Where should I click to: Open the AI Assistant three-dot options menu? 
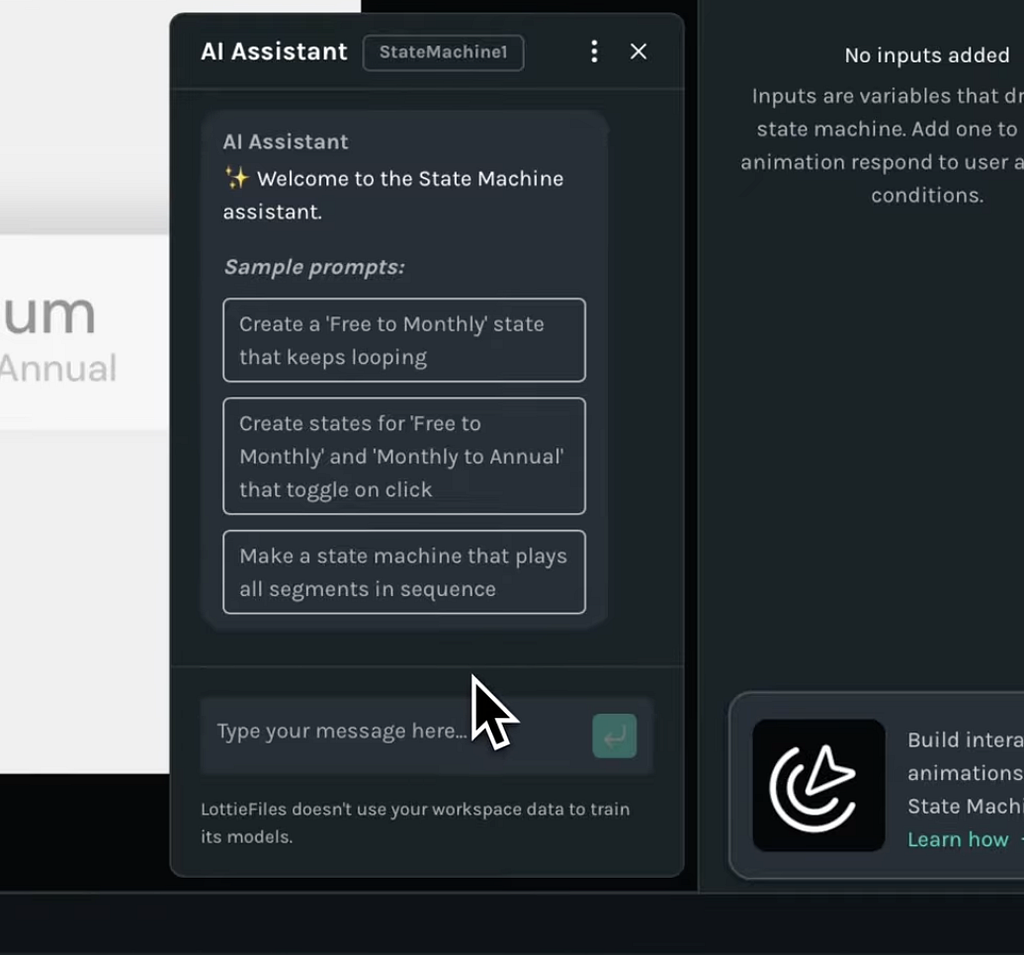tap(594, 52)
